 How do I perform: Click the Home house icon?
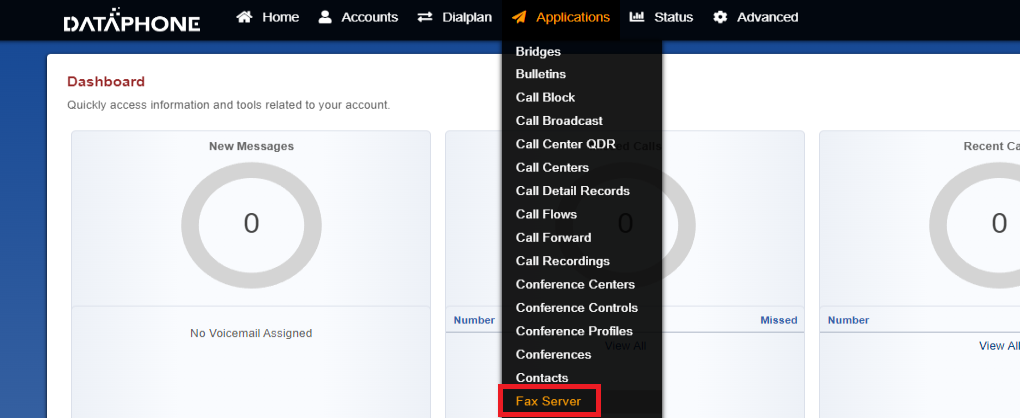click(244, 17)
